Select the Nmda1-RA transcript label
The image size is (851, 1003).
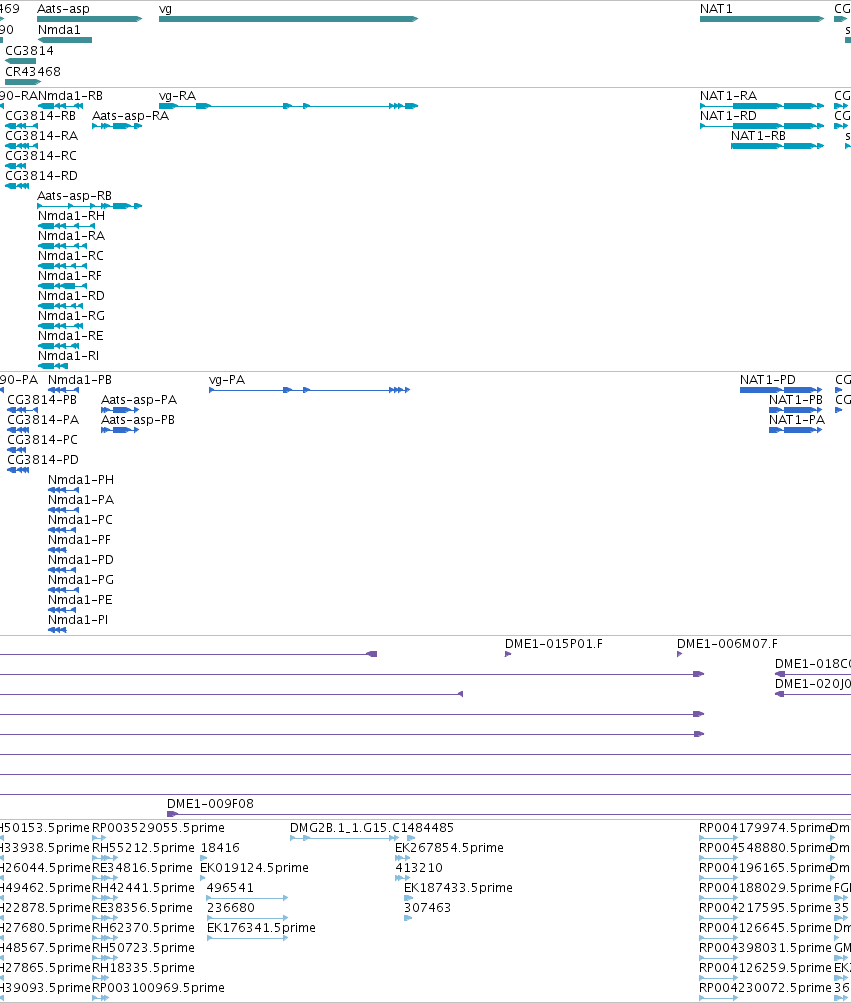71,235
